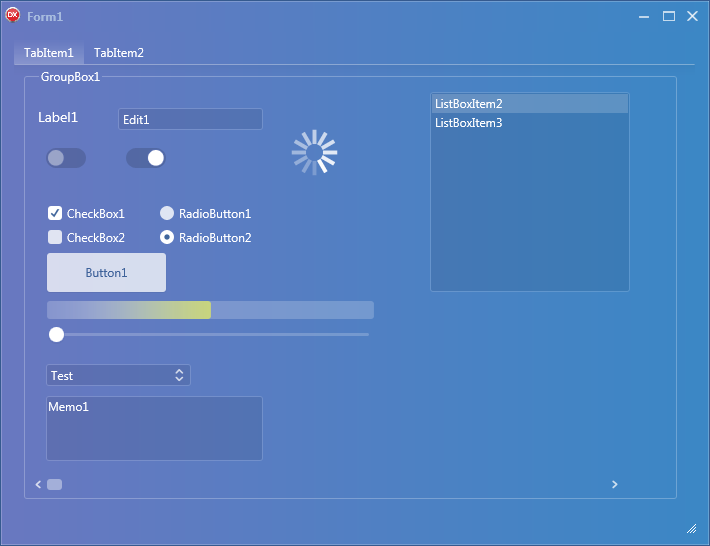Click the track bar slider thumb

(x=57, y=335)
